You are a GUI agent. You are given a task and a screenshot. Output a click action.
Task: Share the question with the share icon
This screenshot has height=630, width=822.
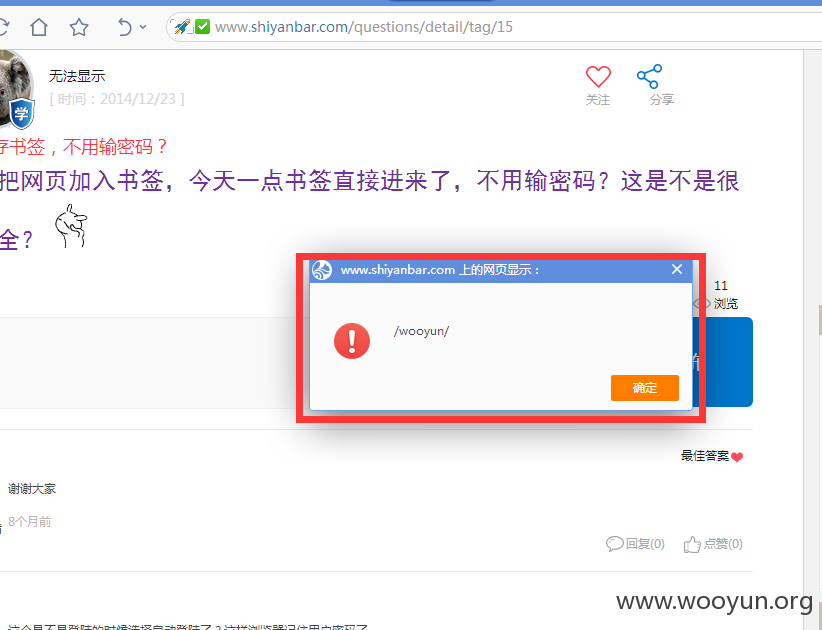(650, 77)
